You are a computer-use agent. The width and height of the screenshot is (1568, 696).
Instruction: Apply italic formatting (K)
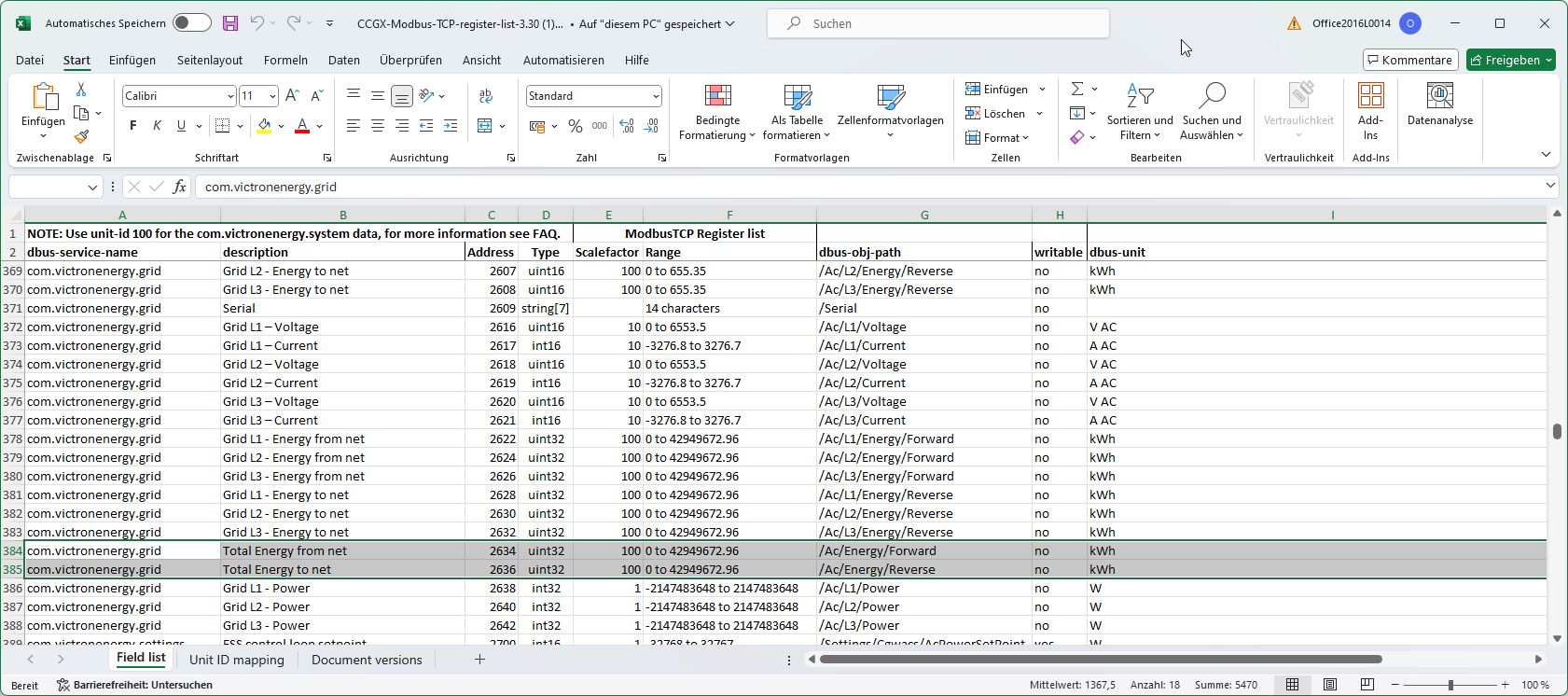157,125
